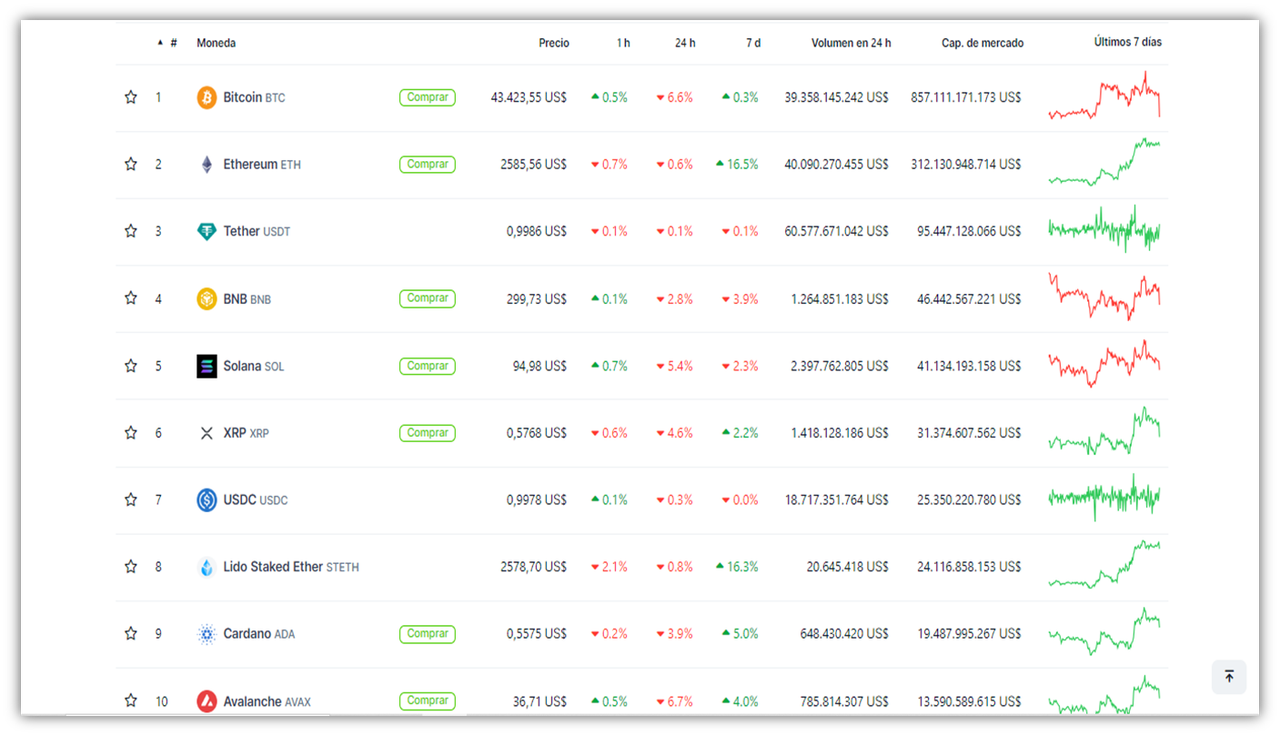This screenshot has height=736, width=1280.
Task: Click the Solana logo icon
Action: (x=206, y=366)
